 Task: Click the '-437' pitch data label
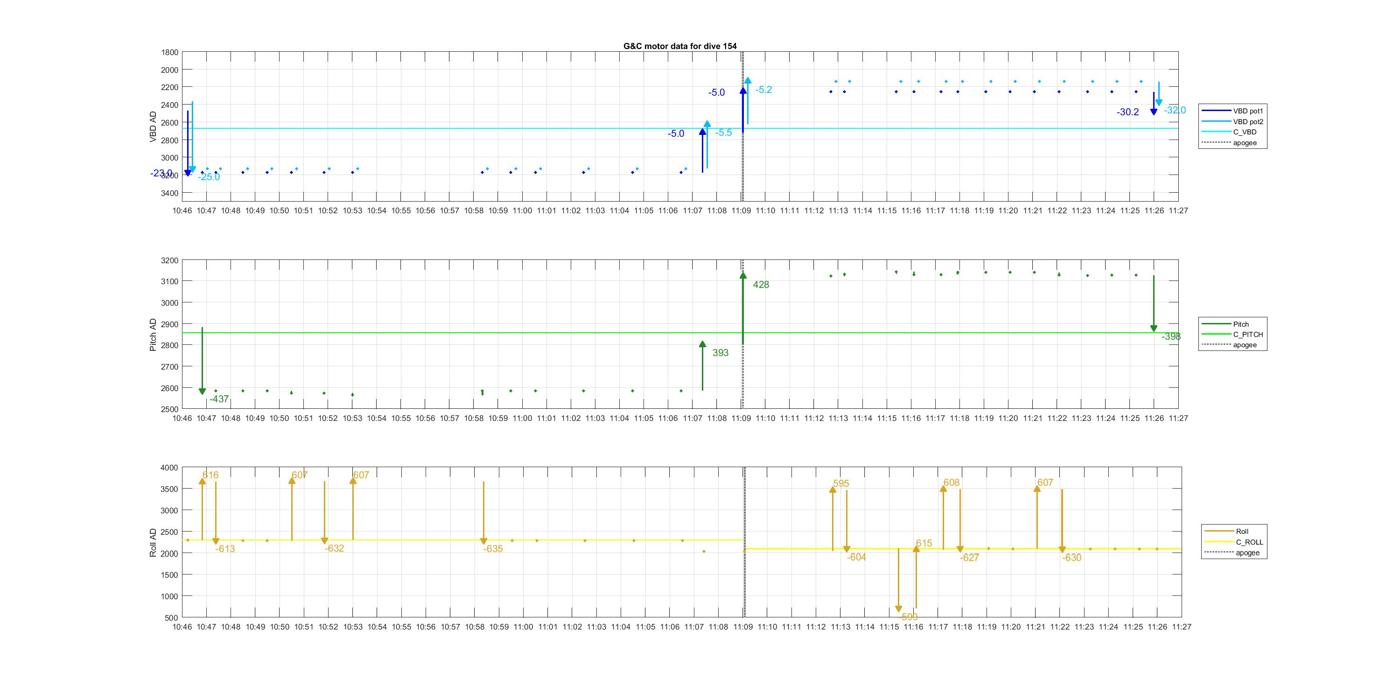(219, 399)
